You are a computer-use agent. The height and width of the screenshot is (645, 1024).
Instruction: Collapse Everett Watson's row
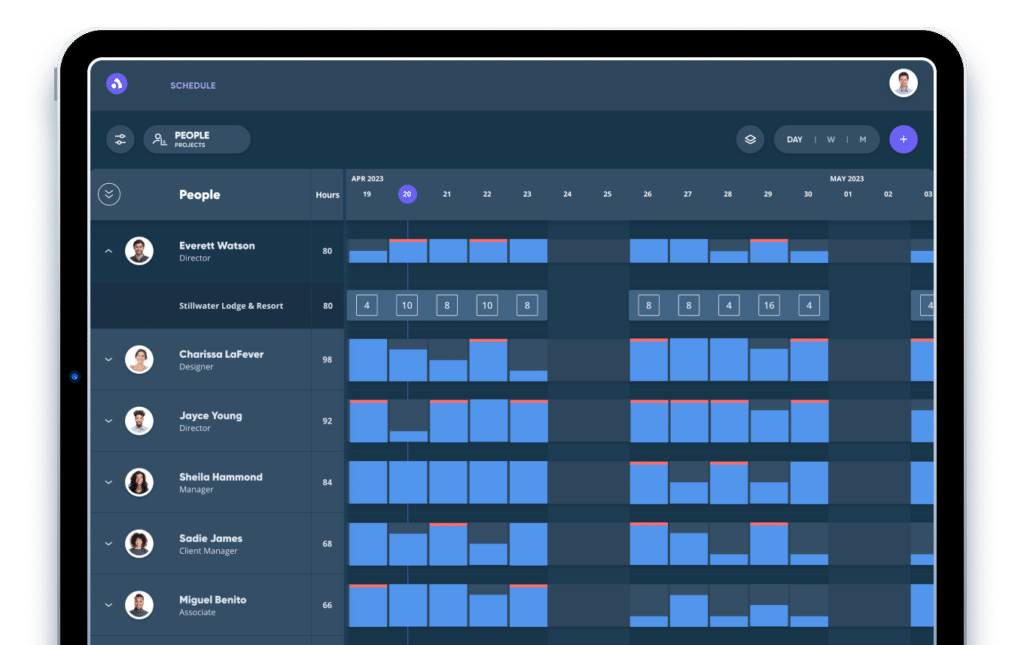click(x=109, y=251)
